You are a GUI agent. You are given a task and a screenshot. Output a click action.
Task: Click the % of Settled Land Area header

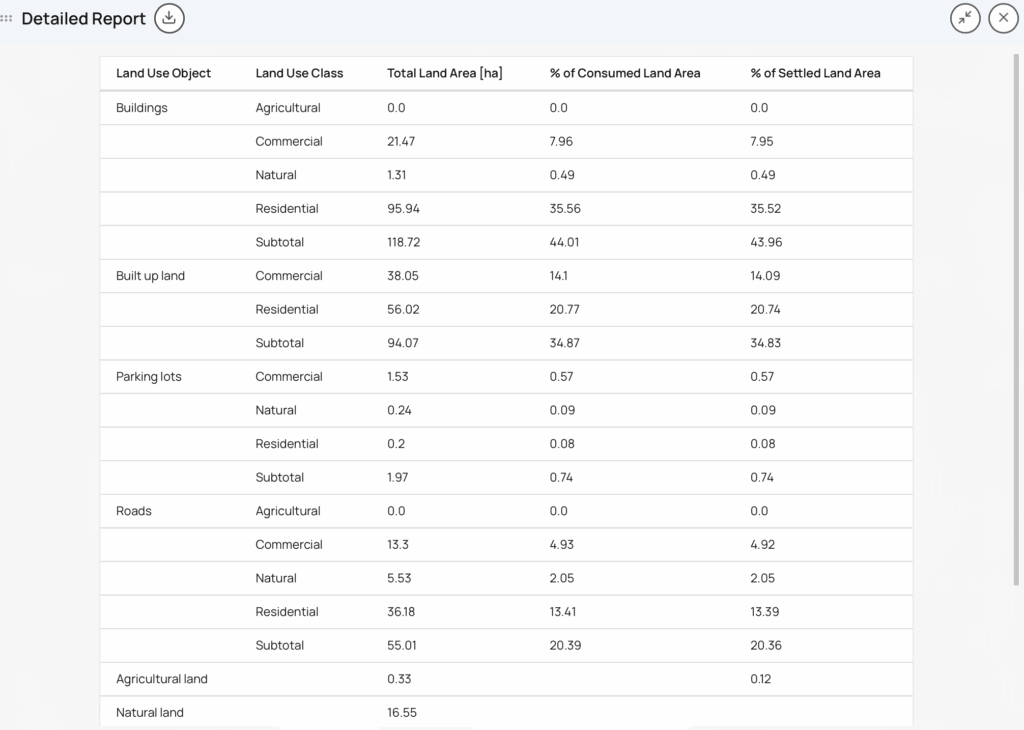pos(815,73)
